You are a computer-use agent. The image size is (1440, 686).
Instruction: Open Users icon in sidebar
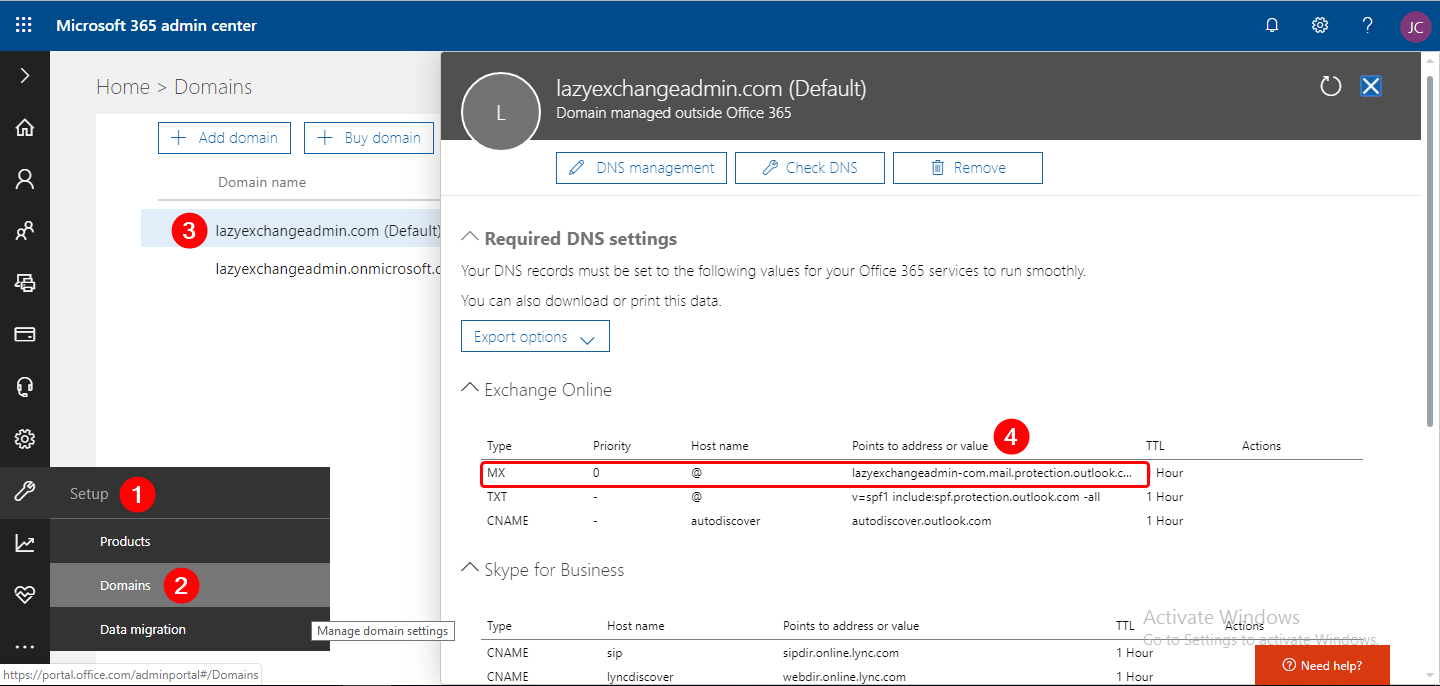tap(25, 179)
